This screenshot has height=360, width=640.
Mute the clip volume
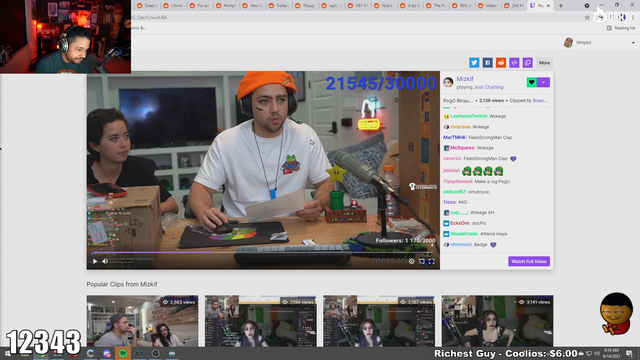105,261
